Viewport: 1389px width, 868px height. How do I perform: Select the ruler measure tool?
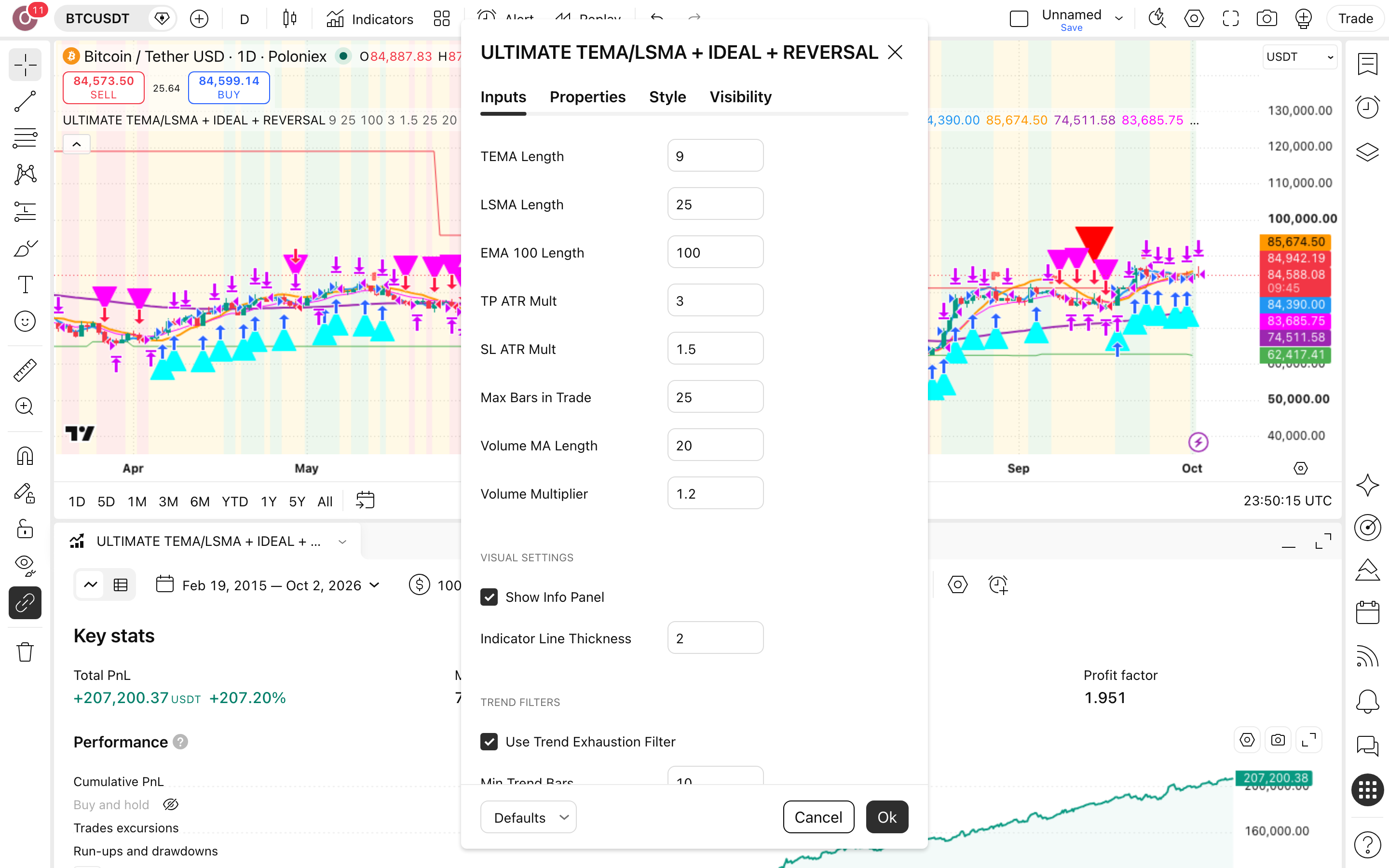click(x=25, y=370)
